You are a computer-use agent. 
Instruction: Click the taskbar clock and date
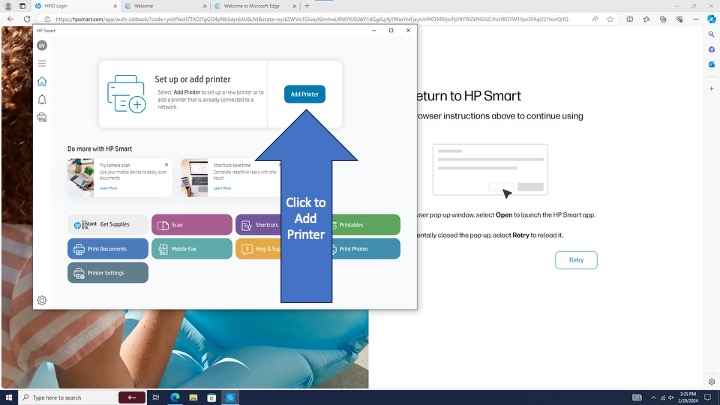pyautogui.click(x=688, y=398)
